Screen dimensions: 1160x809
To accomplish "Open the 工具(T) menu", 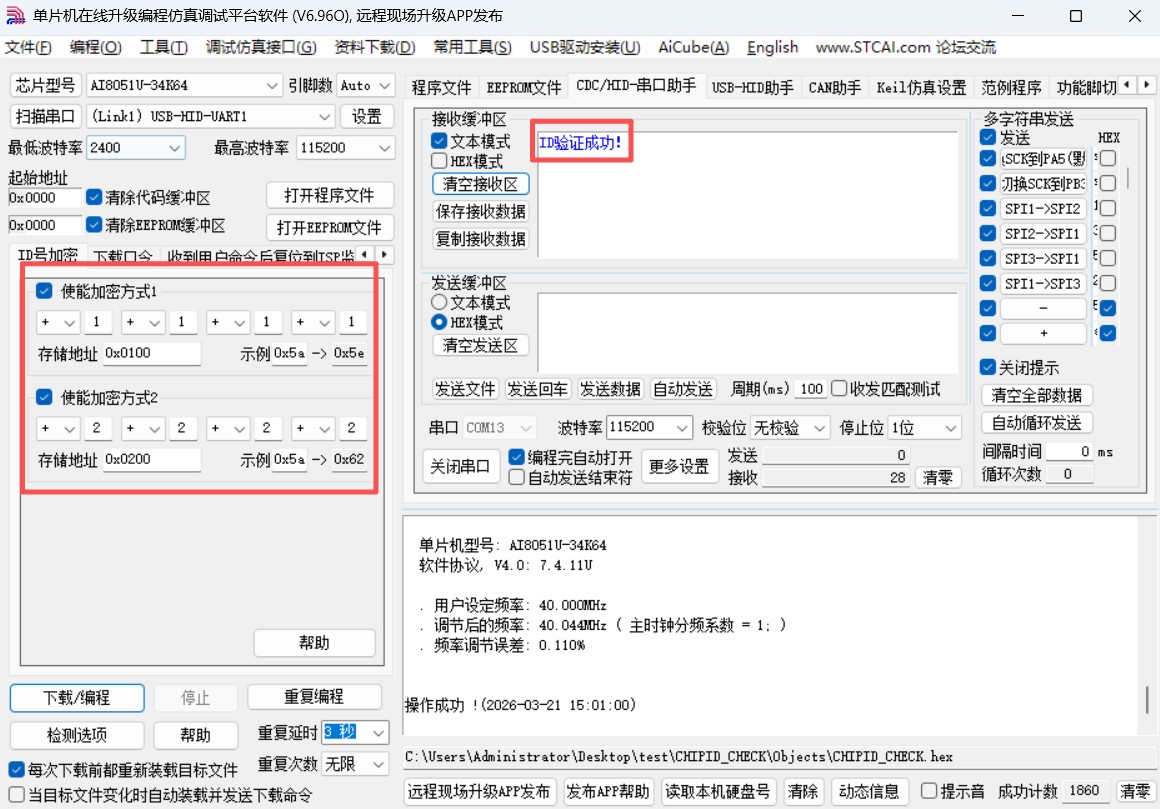I will tap(164, 47).
